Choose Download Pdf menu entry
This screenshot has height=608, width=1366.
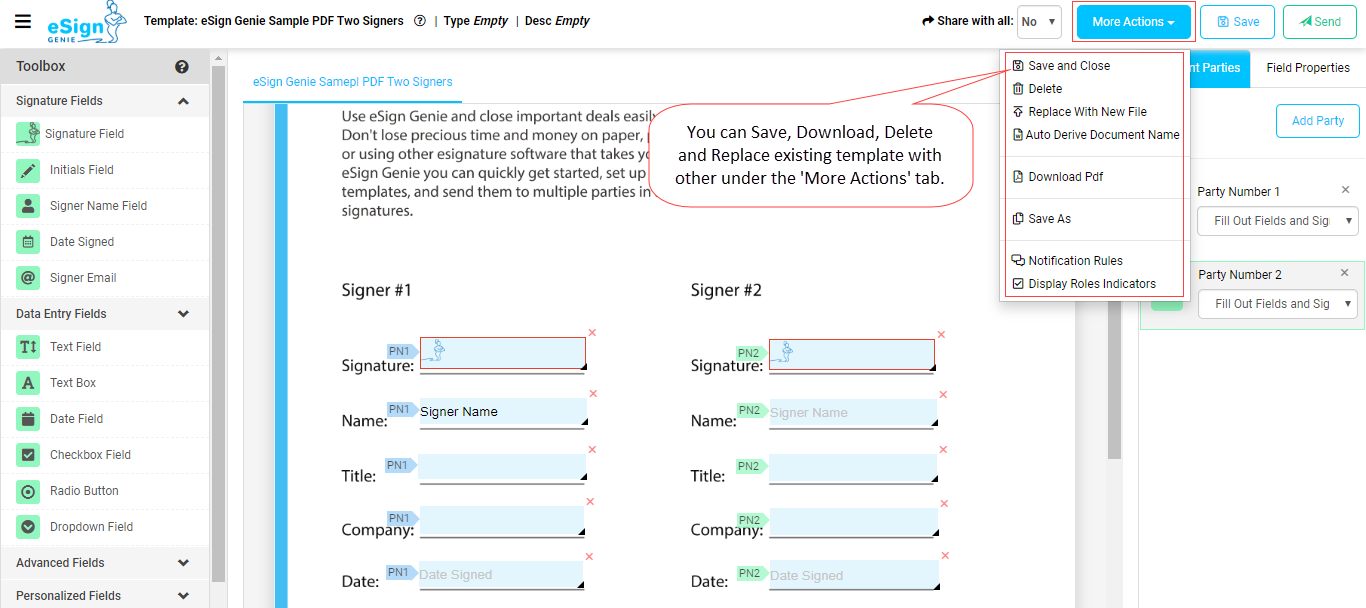1057,177
